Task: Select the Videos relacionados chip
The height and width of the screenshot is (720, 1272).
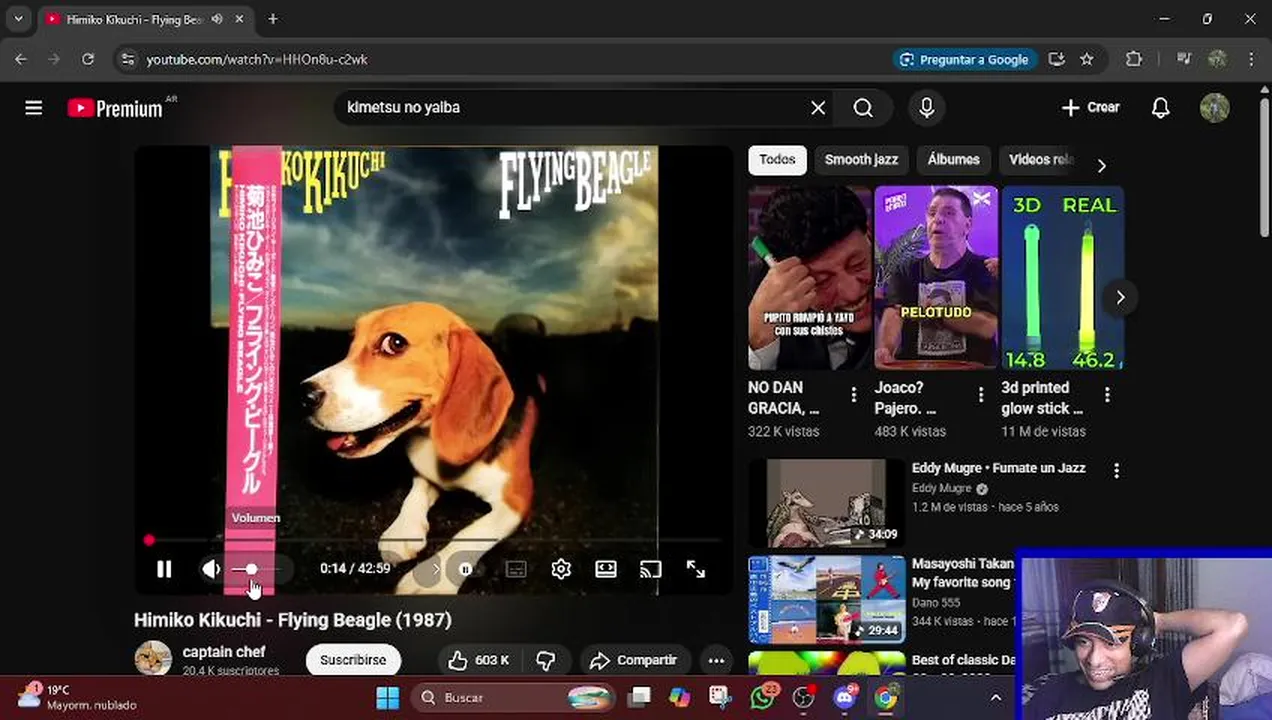Action: tap(1040, 160)
